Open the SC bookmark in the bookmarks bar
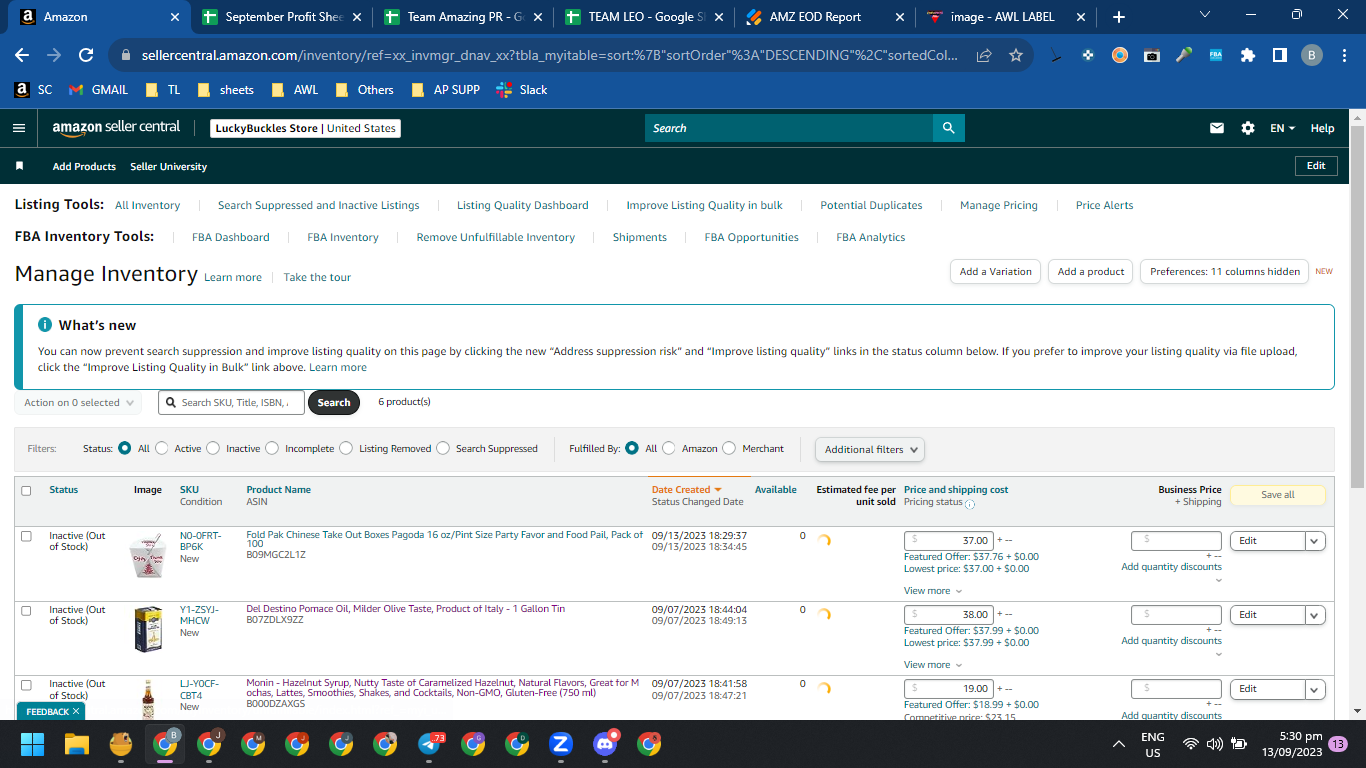1366x768 pixels. (34, 90)
